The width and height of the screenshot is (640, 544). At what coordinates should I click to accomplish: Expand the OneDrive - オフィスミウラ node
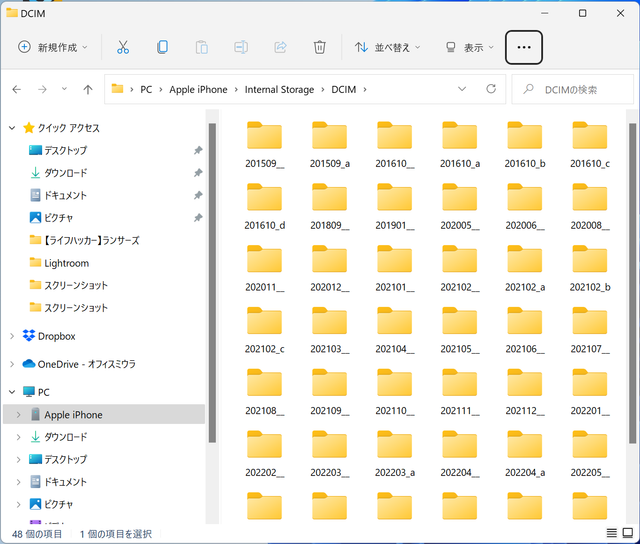pyautogui.click(x=12, y=363)
